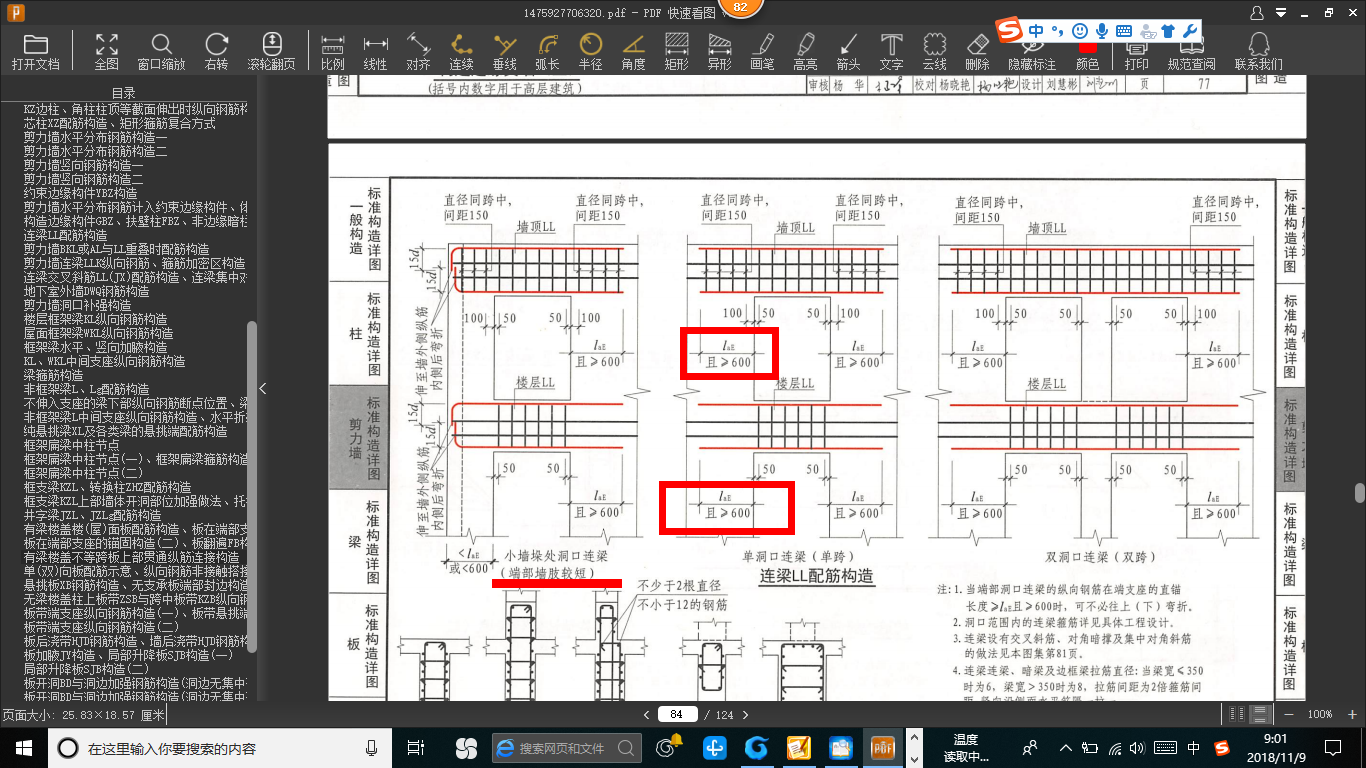Open bookmark 地下室外墙DWQ钢筋构造
Screen dimensions: 1366x768
[86, 290]
